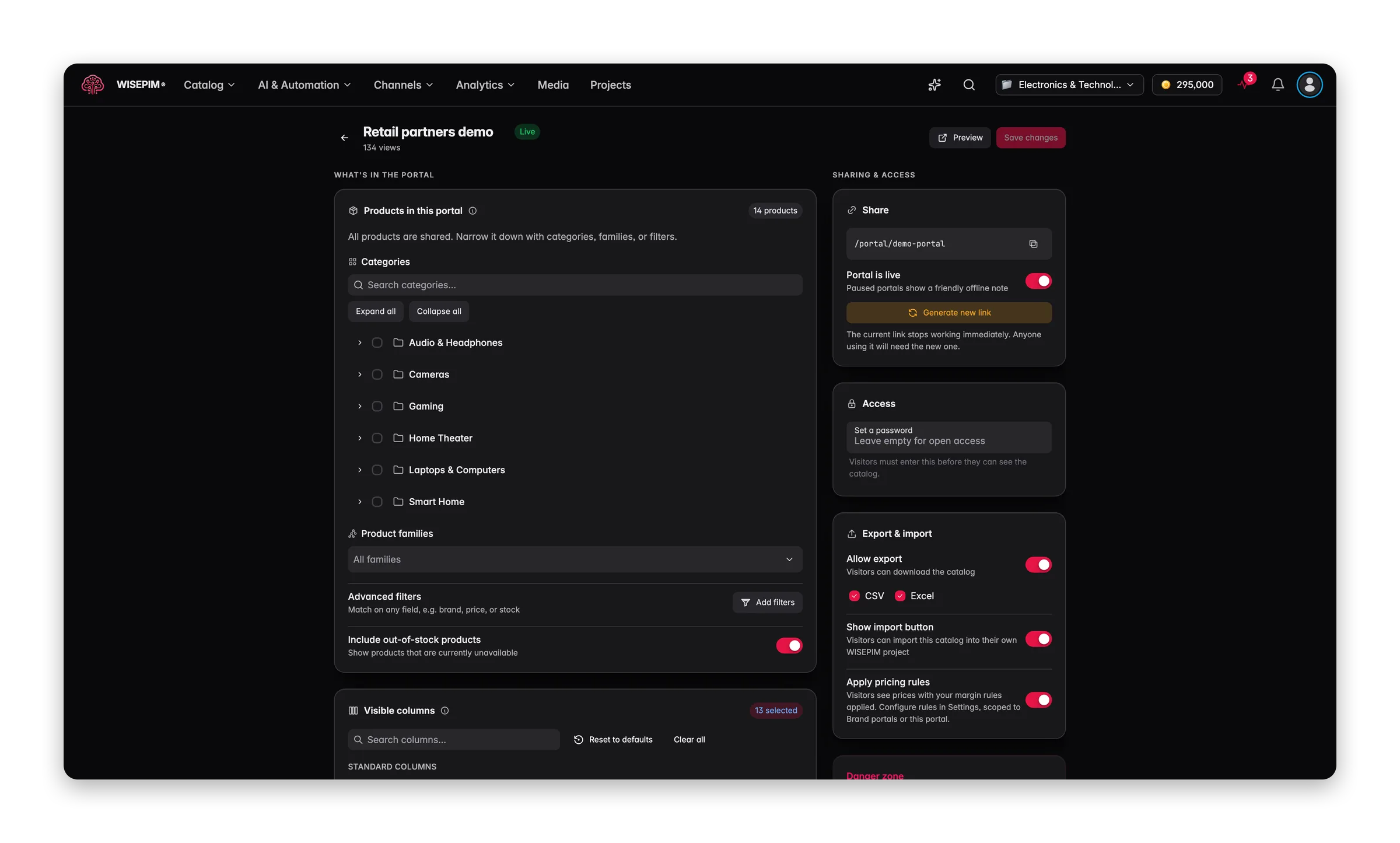The image size is (1400, 843).
Task: Click the WISEPIM brain logo
Action: pos(93,85)
